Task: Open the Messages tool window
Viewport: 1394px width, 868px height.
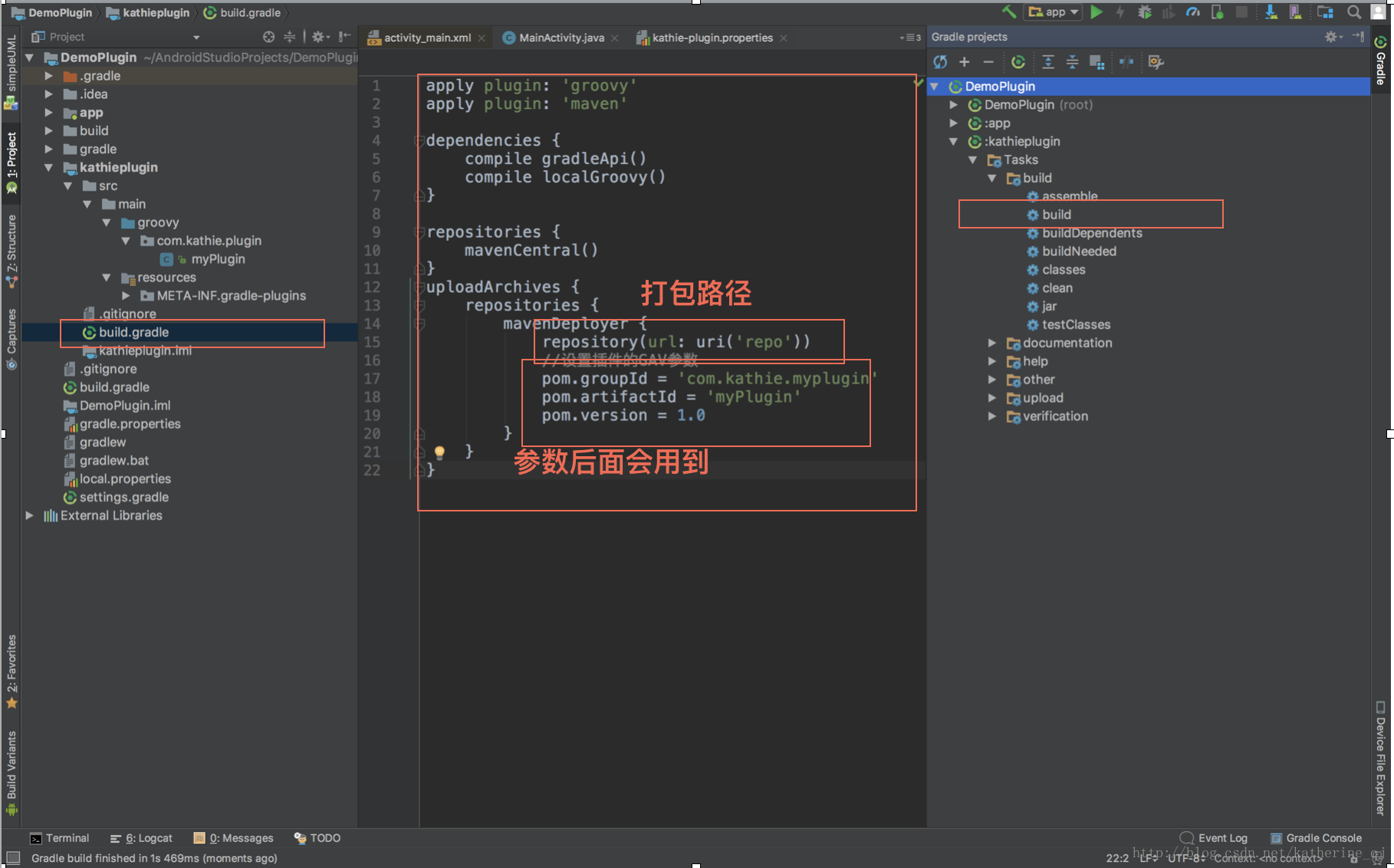Action: pos(233,838)
